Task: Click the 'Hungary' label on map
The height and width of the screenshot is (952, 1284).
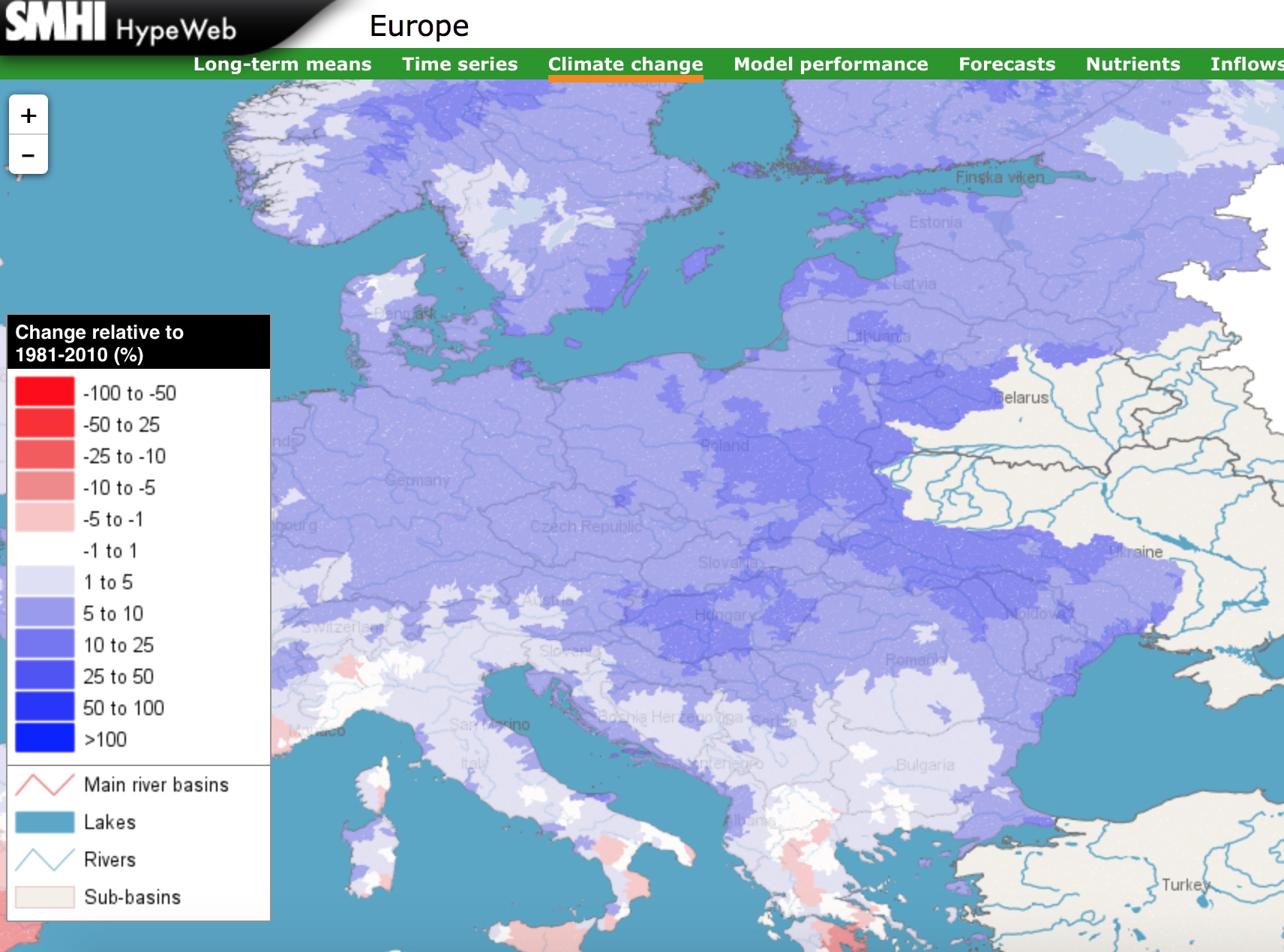Action: point(725,615)
